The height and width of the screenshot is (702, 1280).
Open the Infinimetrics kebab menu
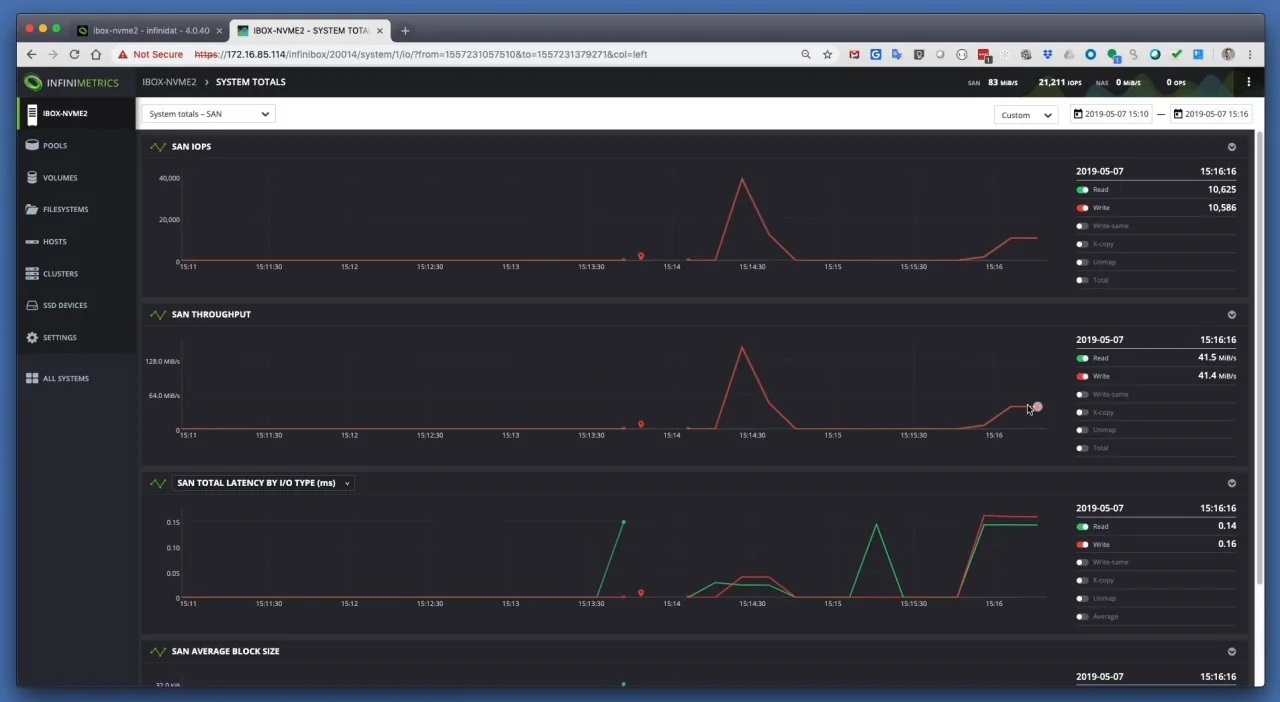point(1248,82)
